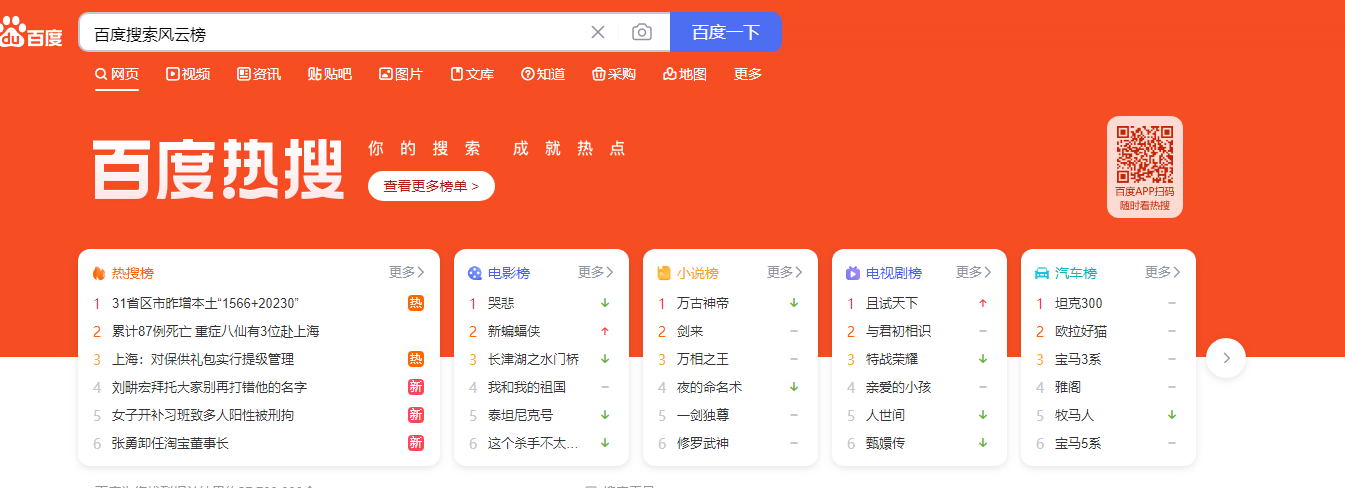
Task: Open novel 夜的命名术
Action: click(710, 387)
